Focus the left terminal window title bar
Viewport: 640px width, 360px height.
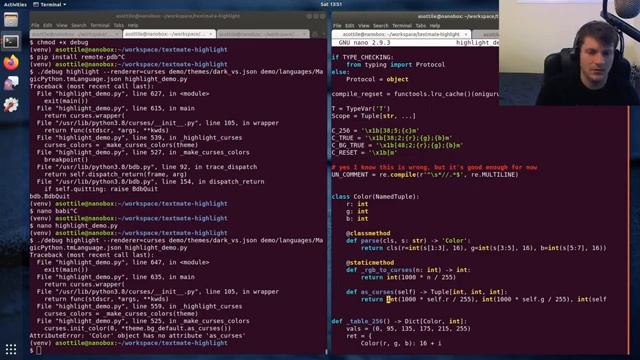(178, 16)
